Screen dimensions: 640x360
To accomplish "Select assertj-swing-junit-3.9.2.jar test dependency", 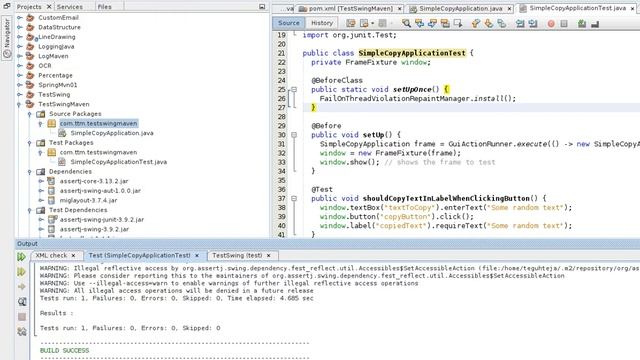I will pos(102,220).
